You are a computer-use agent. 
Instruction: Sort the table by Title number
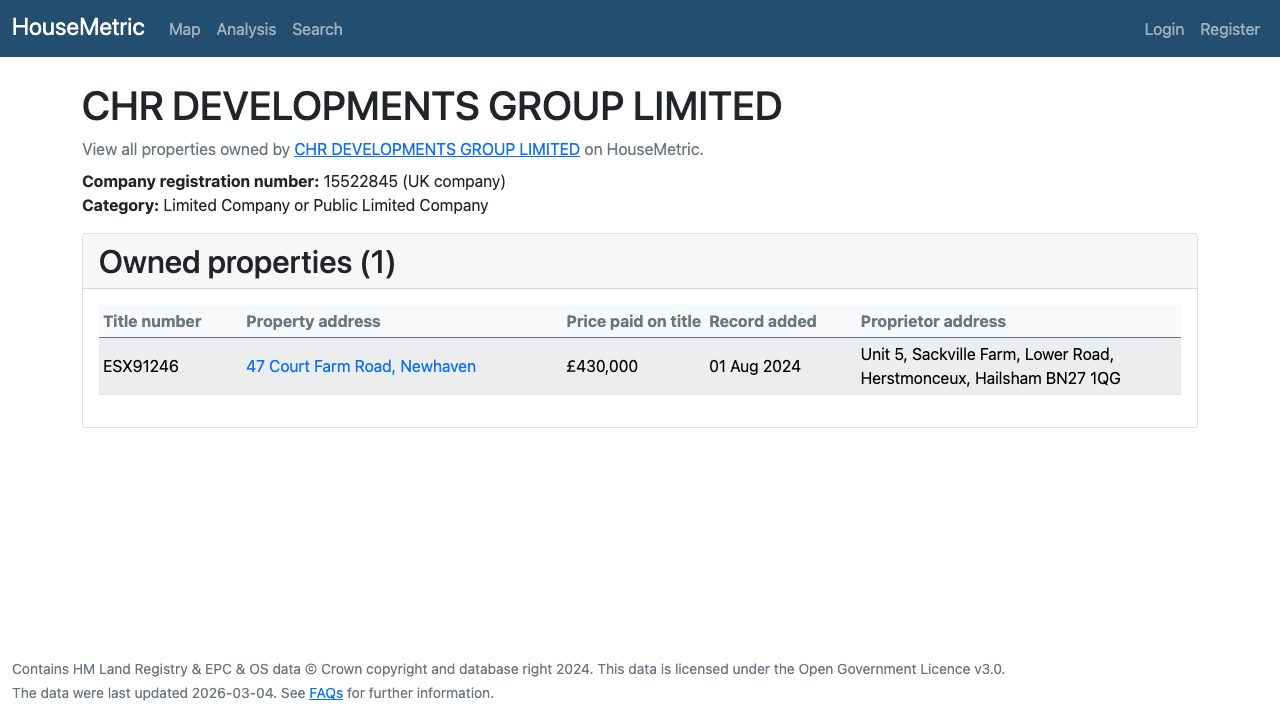coord(152,321)
